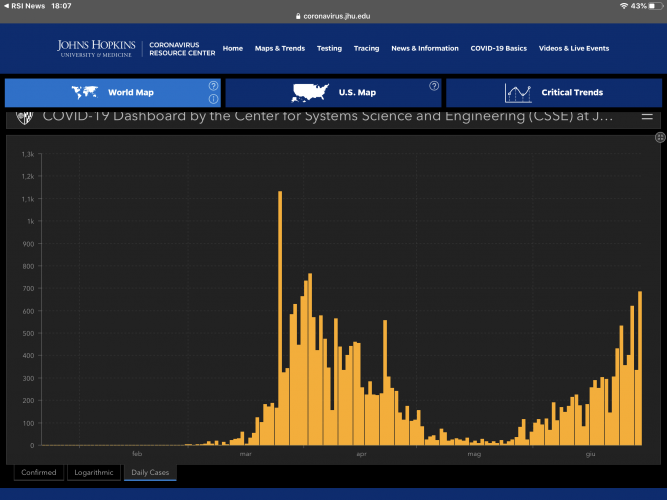
Task: Open the help icon on World Map tab
Action: coord(212,86)
